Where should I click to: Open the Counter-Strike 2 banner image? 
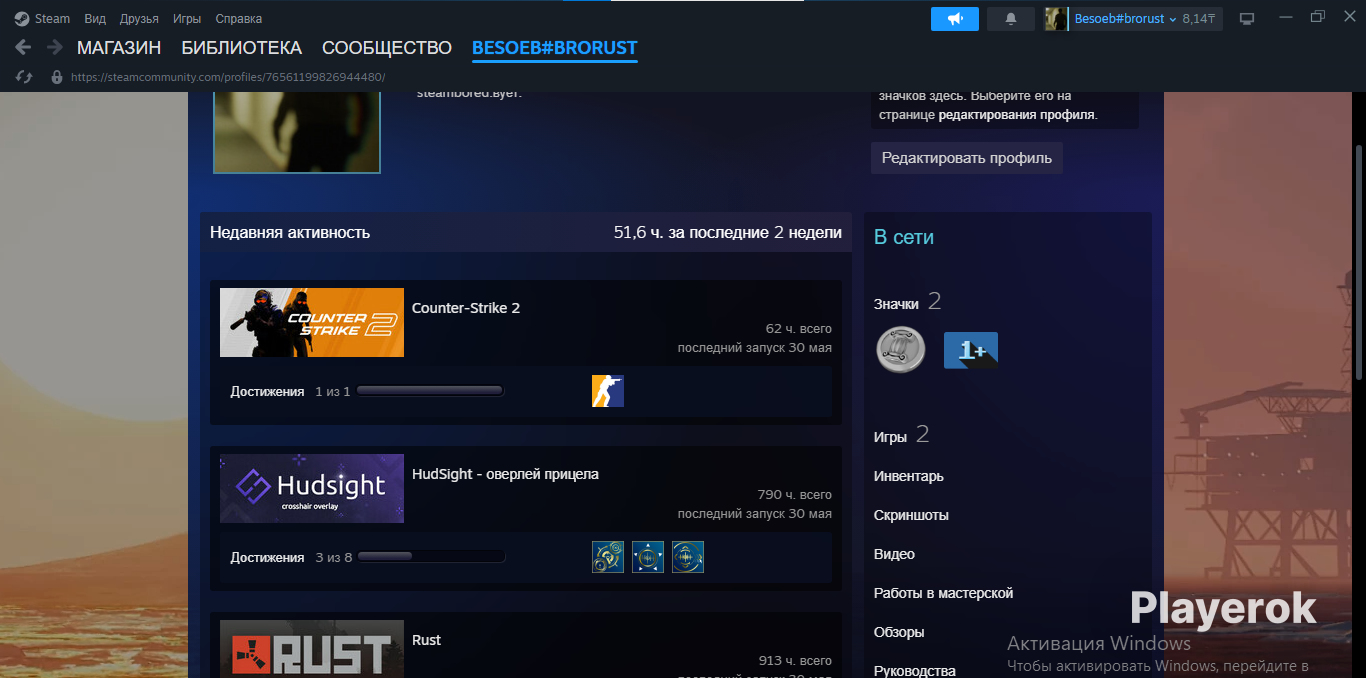click(x=312, y=322)
